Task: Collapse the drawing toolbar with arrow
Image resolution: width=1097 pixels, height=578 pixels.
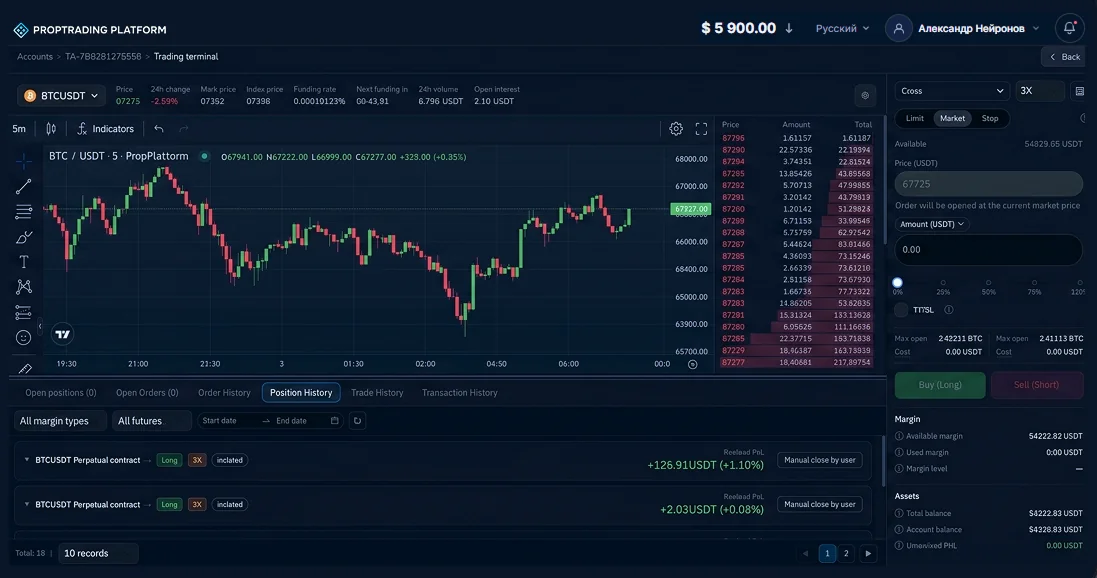Action: click(x=40, y=326)
